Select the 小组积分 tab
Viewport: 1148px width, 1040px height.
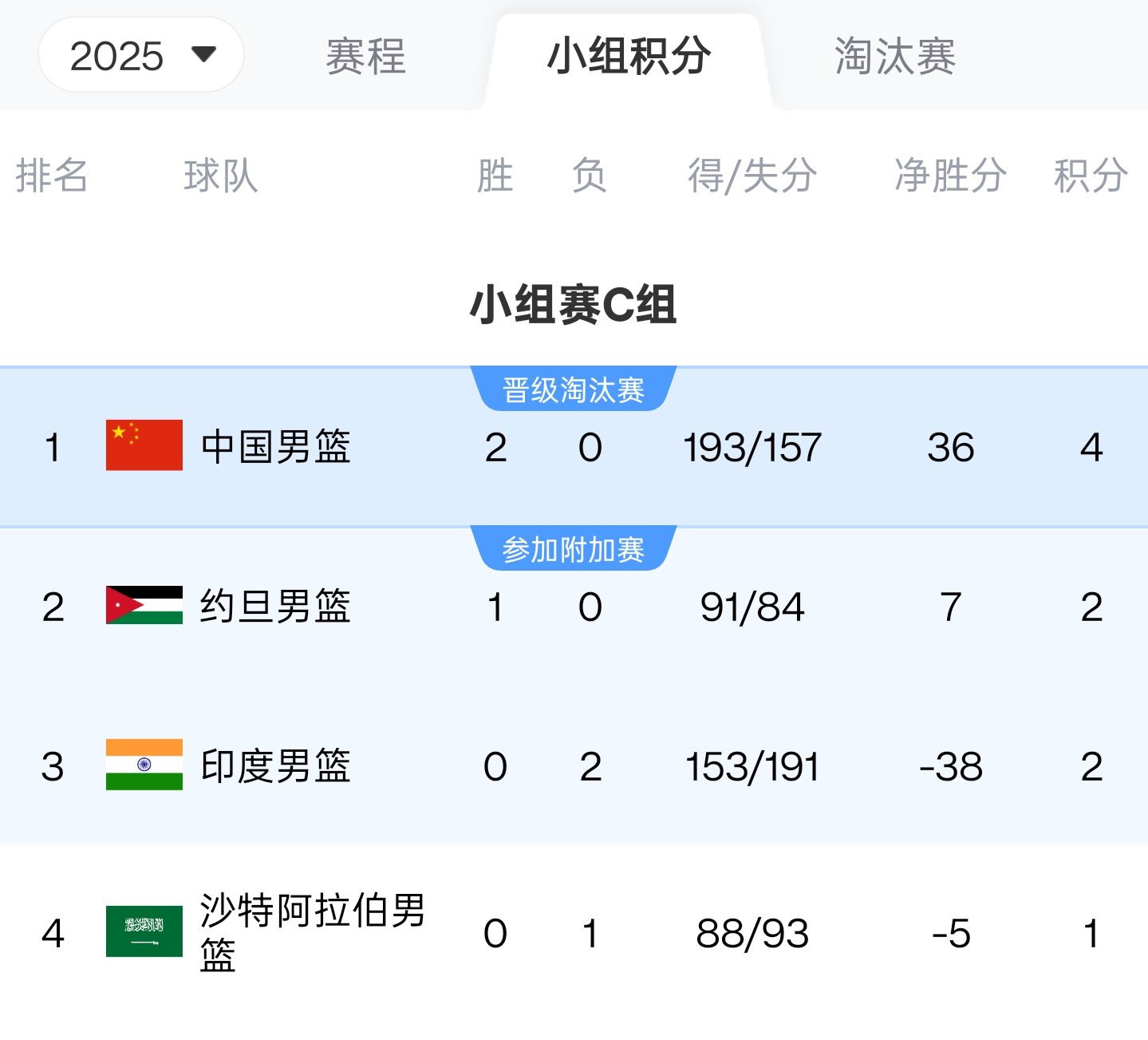(x=629, y=57)
